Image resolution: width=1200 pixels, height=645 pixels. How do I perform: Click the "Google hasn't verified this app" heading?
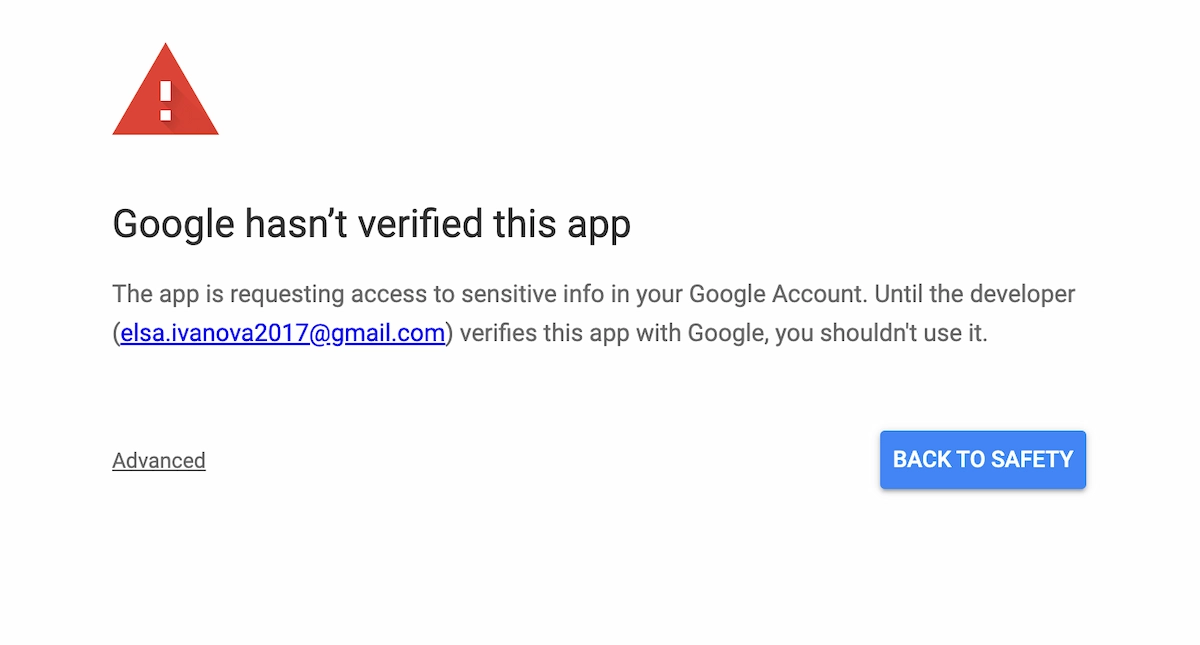371,224
